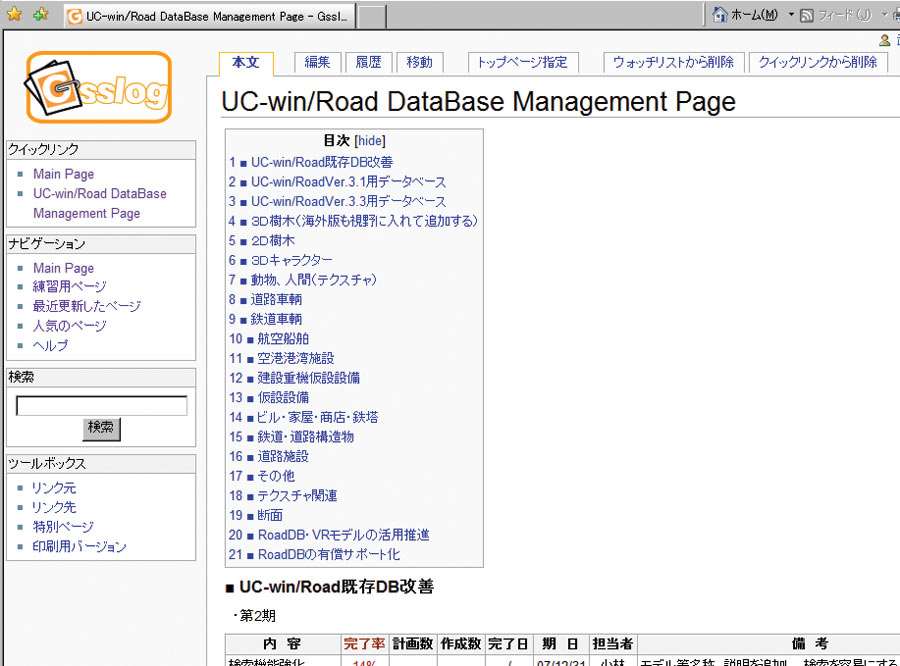Open 練習用ページ link
900x666 pixels.
click(69, 286)
